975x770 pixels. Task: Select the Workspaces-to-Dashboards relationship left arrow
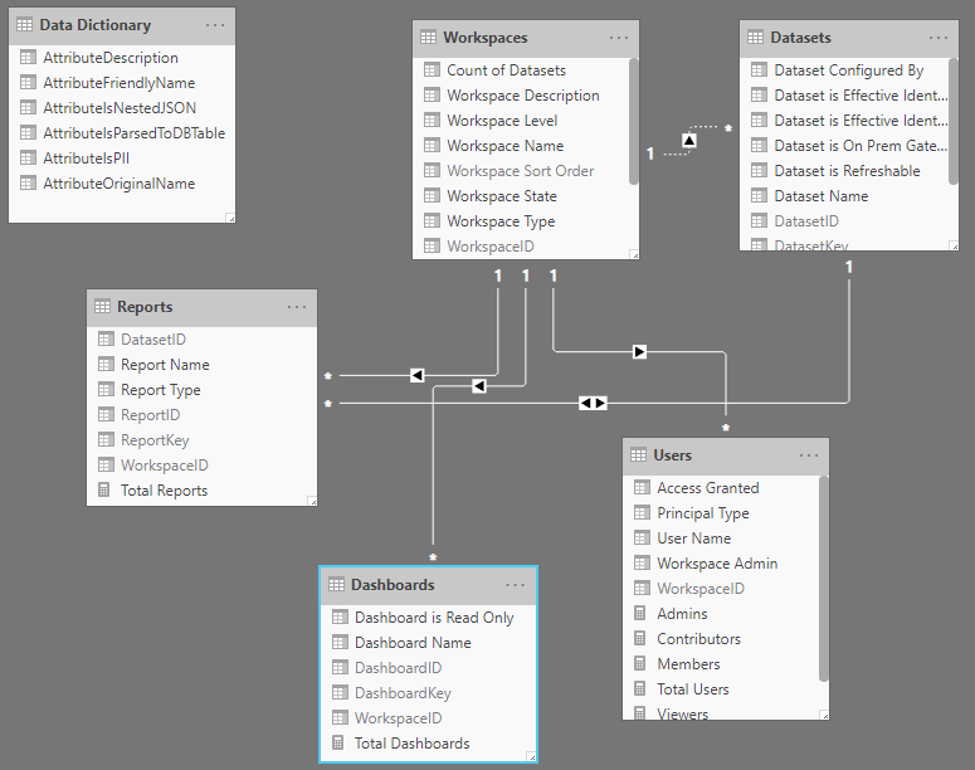[x=479, y=386]
